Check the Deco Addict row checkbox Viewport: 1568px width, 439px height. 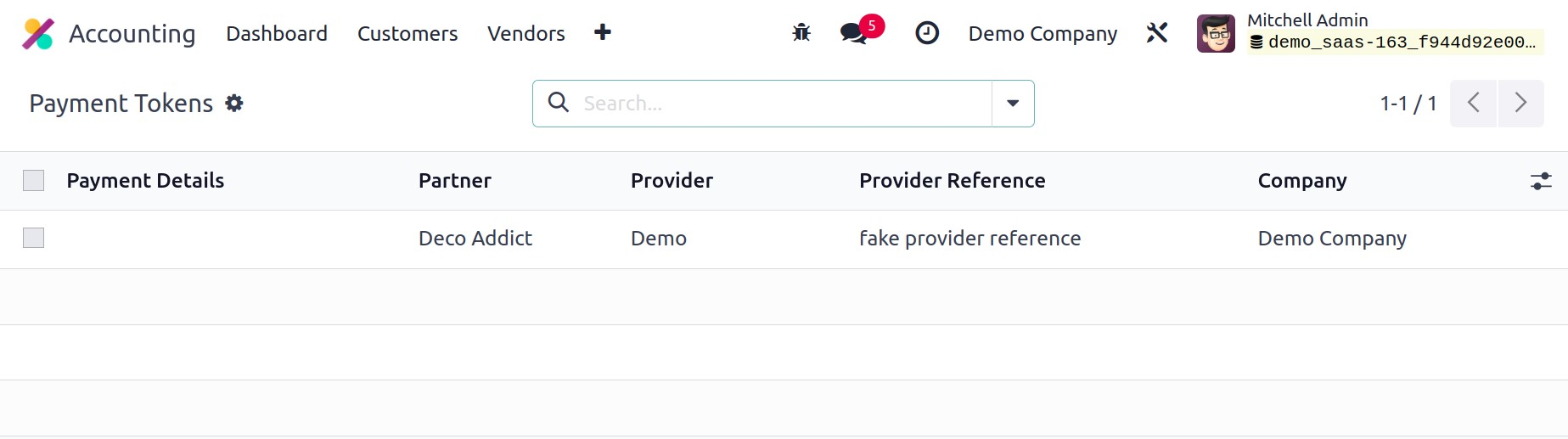click(34, 239)
